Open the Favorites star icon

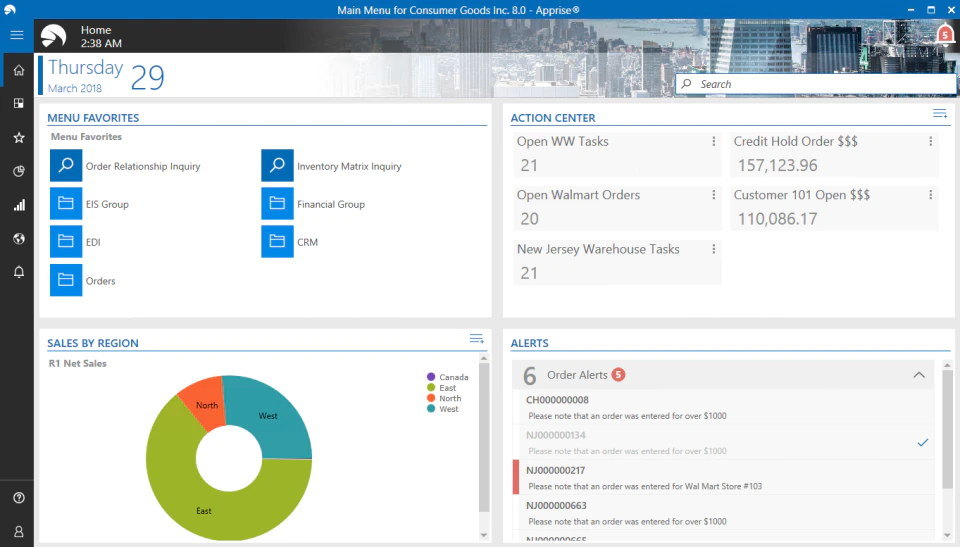(19, 138)
